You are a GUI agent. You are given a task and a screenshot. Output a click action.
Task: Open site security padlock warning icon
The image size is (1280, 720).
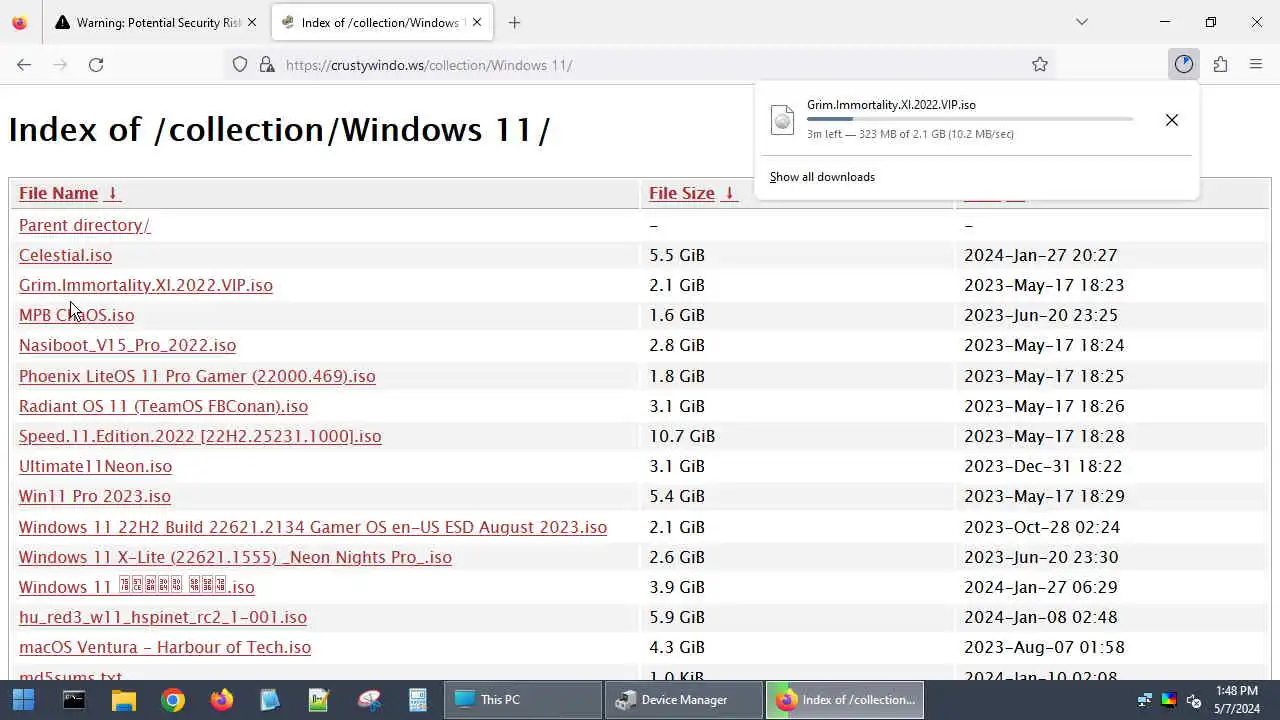click(266, 64)
